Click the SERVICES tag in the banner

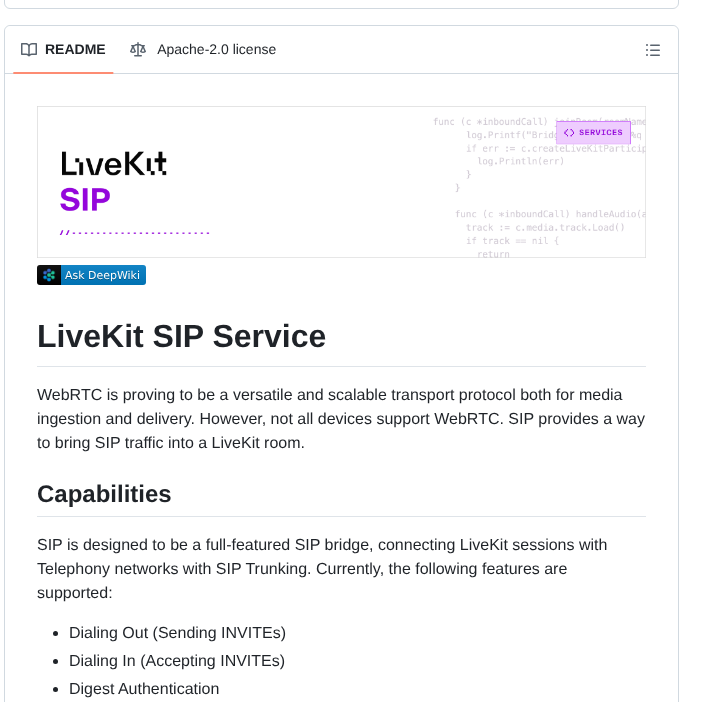593,133
